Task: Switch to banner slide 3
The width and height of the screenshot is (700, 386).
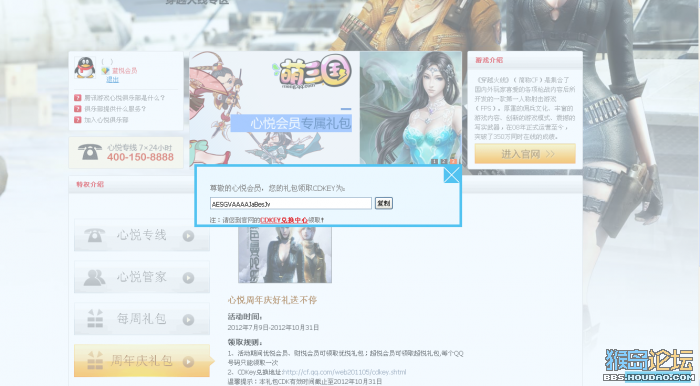Action: [x=453, y=162]
